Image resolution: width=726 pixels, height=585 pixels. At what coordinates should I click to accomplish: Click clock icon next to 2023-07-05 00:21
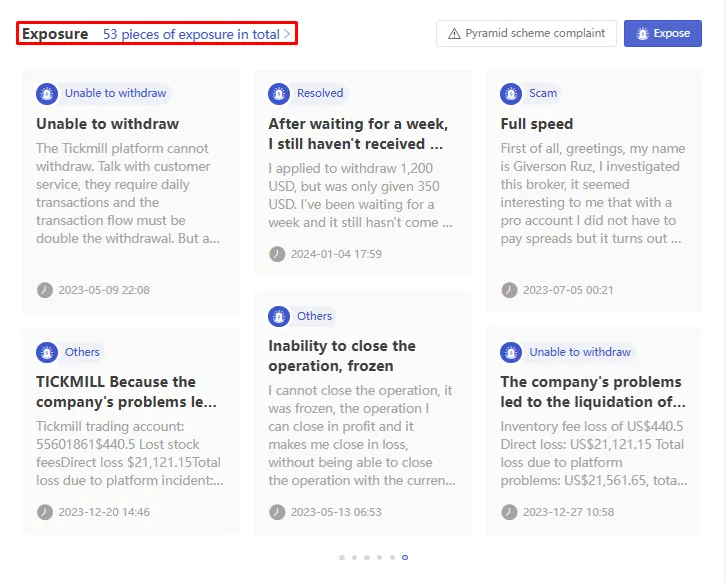click(x=509, y=290)
